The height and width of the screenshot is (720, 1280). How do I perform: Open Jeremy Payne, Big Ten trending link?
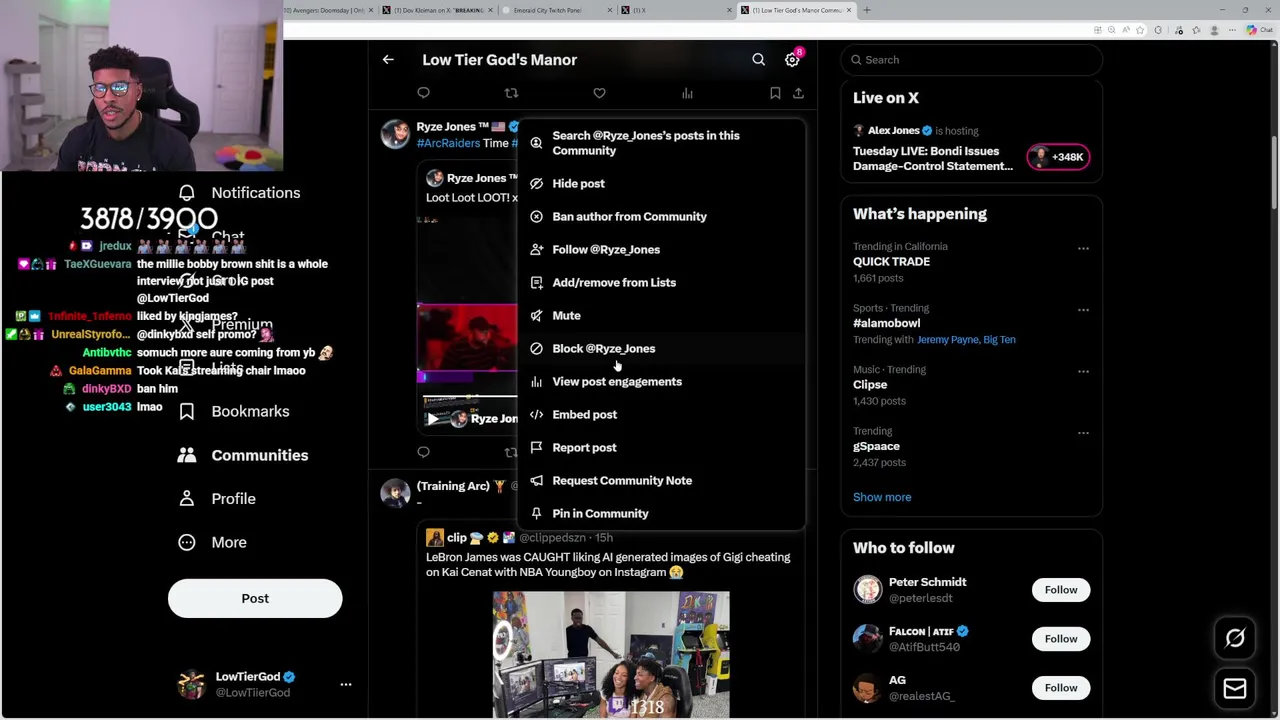pos(966,339)
